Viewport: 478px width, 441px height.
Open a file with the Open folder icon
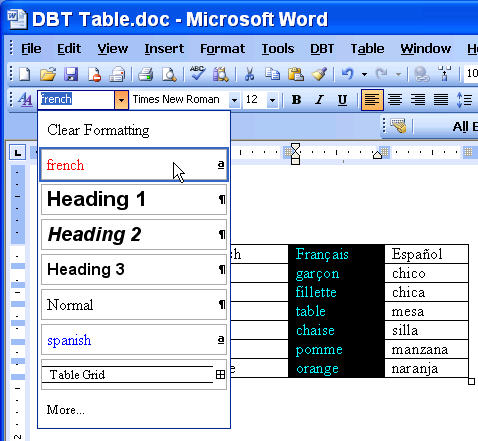pyautogui.click(x=48, y=74)
